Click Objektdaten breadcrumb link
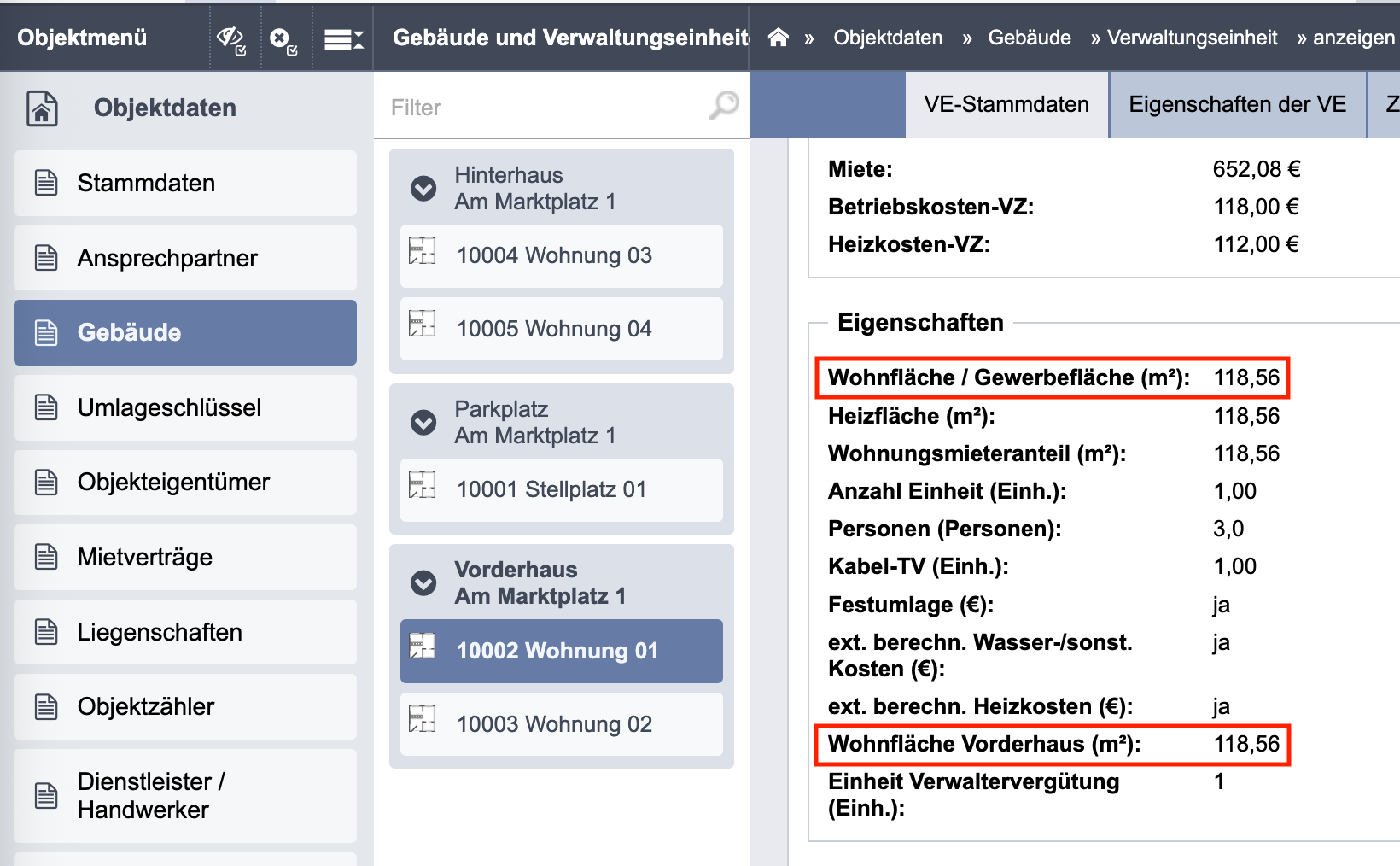Viewport: 1400px width, 866px height. tap(888, 38)
